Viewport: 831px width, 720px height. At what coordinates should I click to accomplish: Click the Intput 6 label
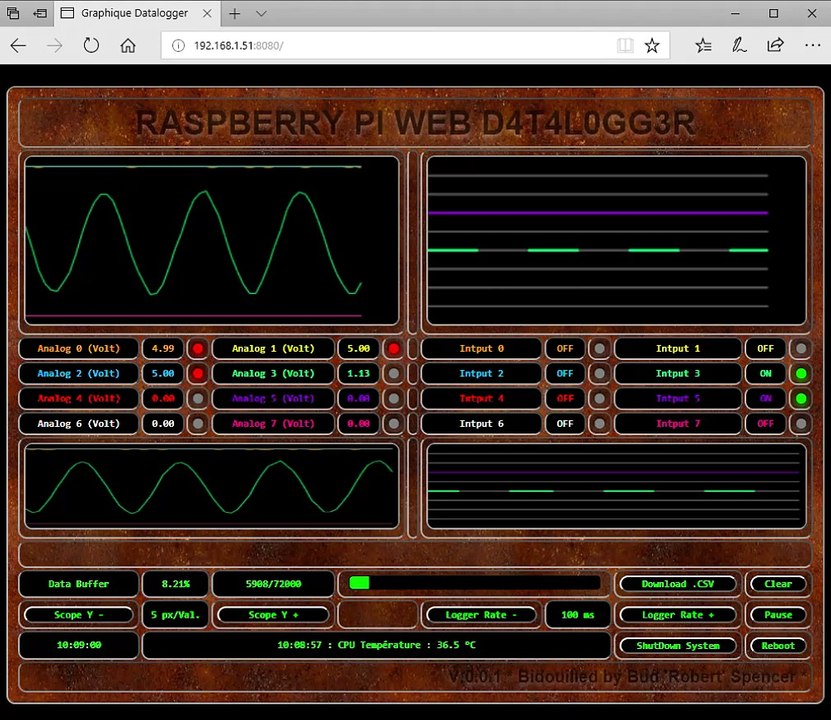coord(481,423)
